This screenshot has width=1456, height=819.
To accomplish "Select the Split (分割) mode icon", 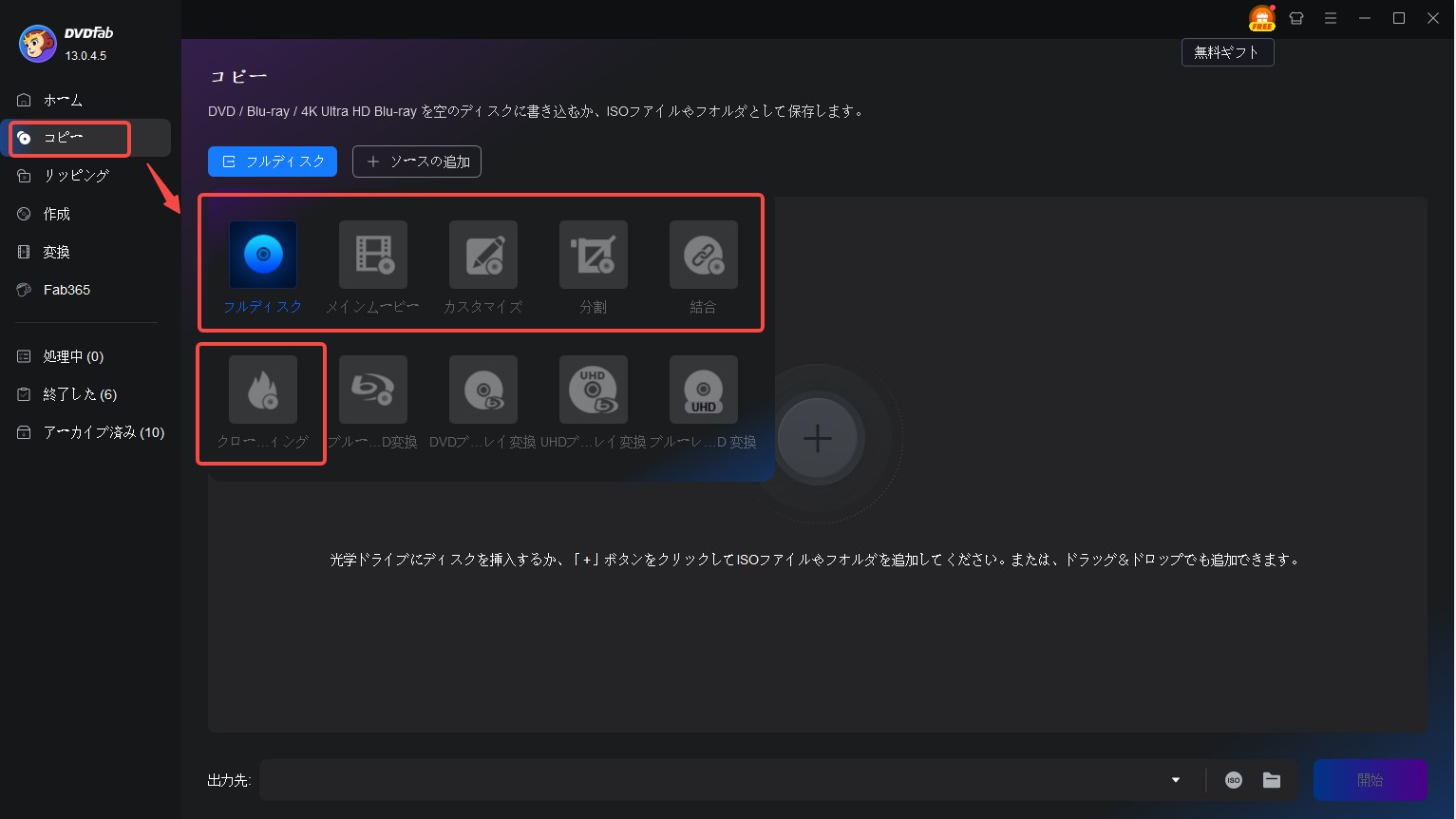I will click(x=594, y=255).
